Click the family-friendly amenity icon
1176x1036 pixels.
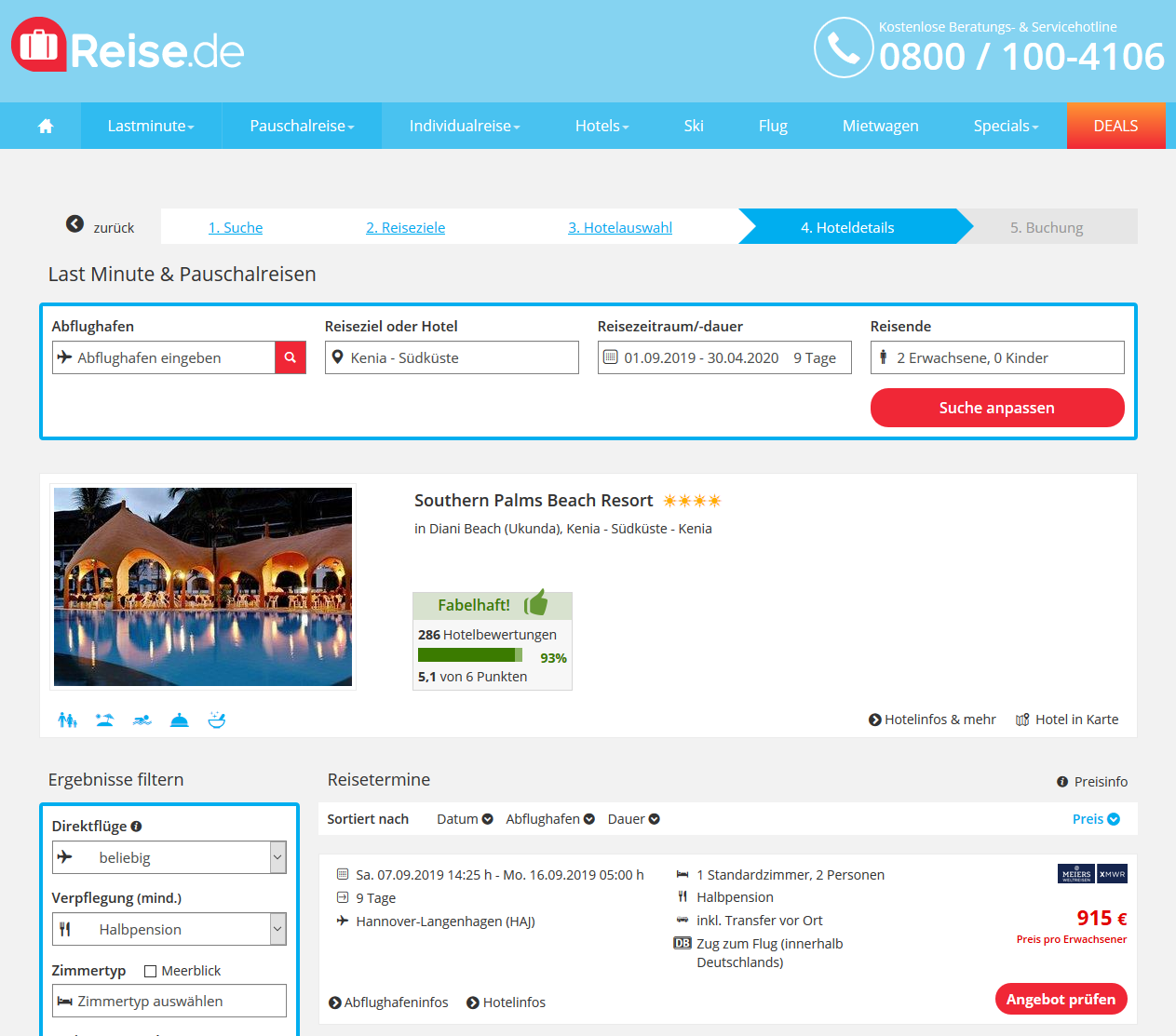coord(68,720)
